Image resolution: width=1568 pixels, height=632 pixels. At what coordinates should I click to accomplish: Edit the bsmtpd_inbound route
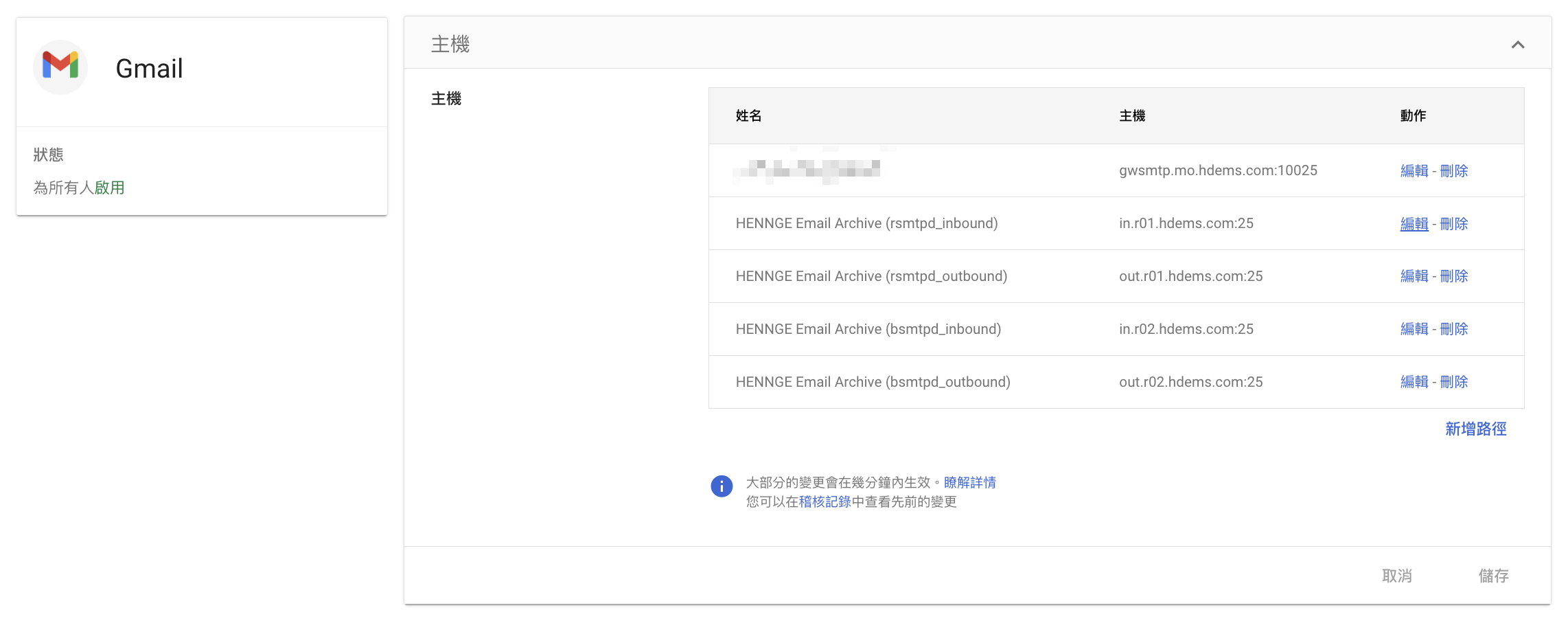[x=1414, y=329]
